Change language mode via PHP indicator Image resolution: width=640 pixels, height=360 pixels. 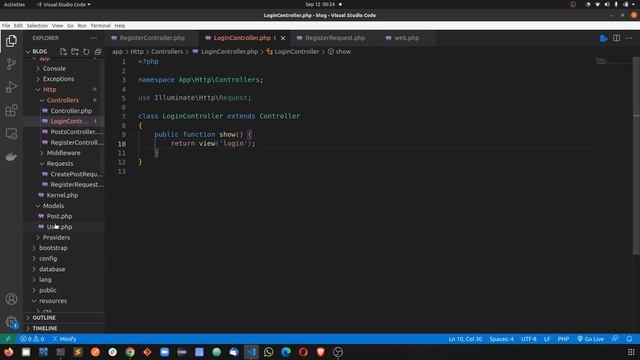click(563, 339)
